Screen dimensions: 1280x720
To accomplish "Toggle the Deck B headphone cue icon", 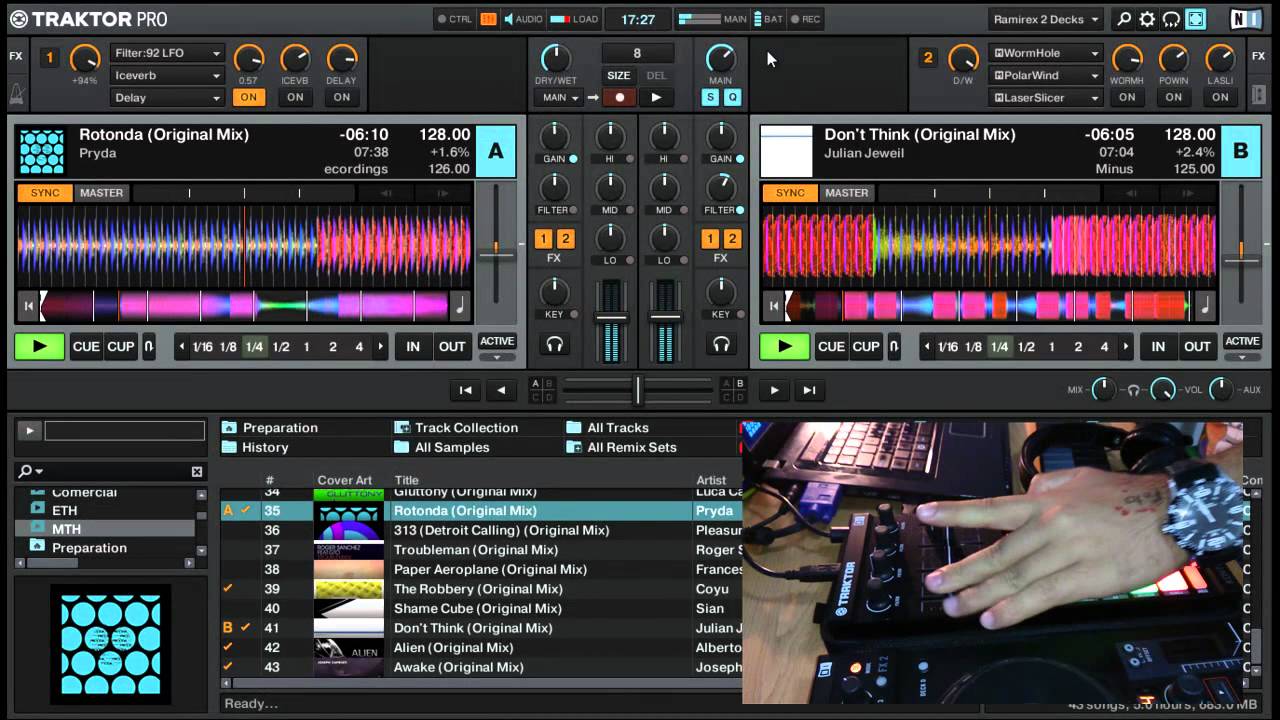I will click(720, 345).
